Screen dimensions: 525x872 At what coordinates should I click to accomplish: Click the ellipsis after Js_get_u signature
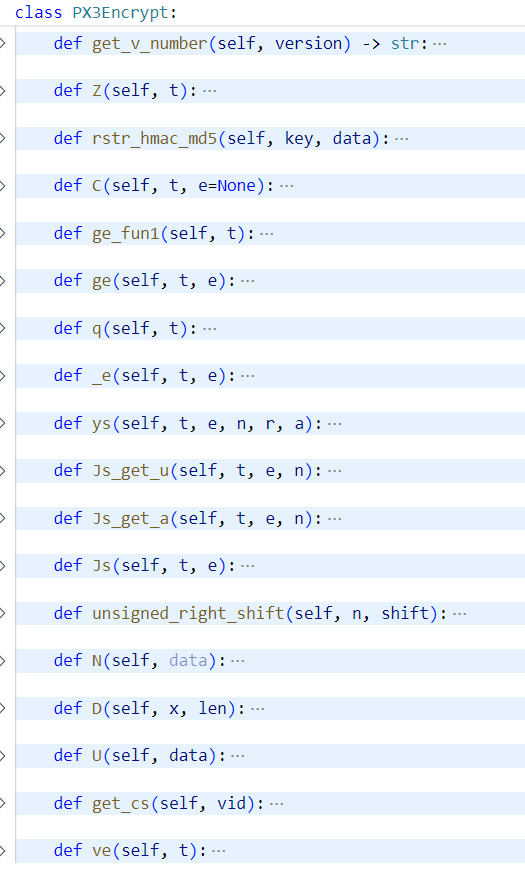coord(334,472)
